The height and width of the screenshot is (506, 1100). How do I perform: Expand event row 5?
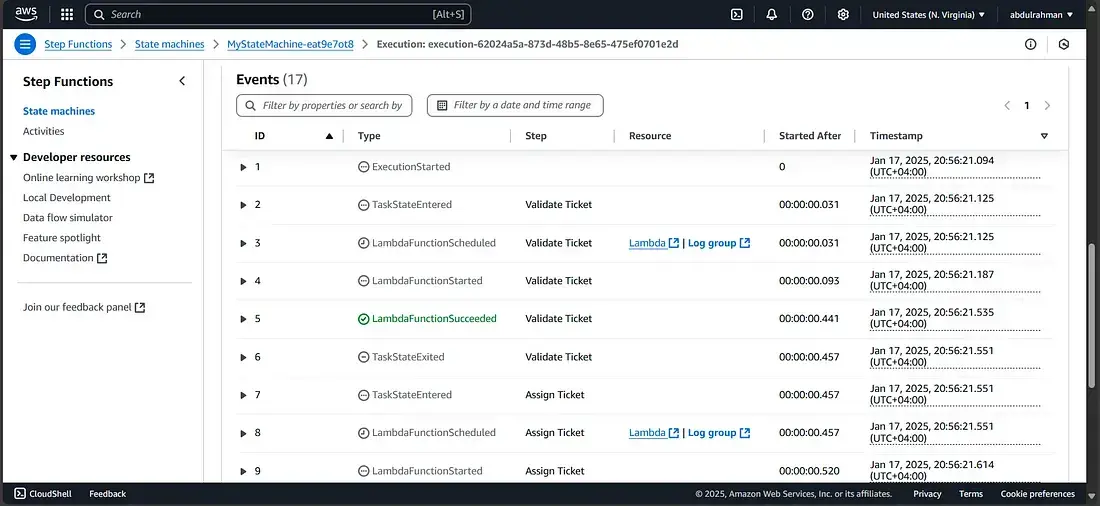(243, 319)
